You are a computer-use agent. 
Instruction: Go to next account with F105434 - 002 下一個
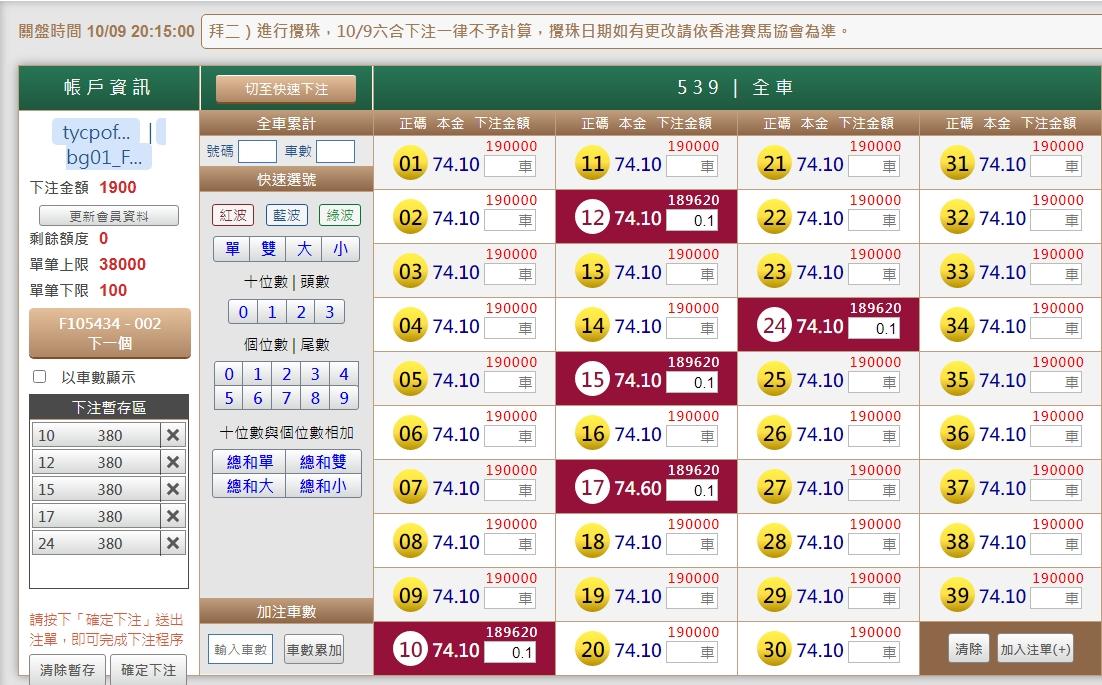pyautogui.click(x=110, y=333)
